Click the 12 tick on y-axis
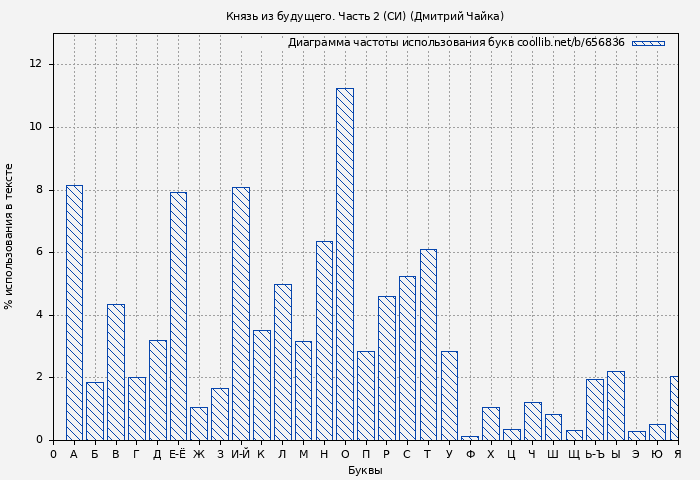The image size is (700, 480). coord(36,64)
